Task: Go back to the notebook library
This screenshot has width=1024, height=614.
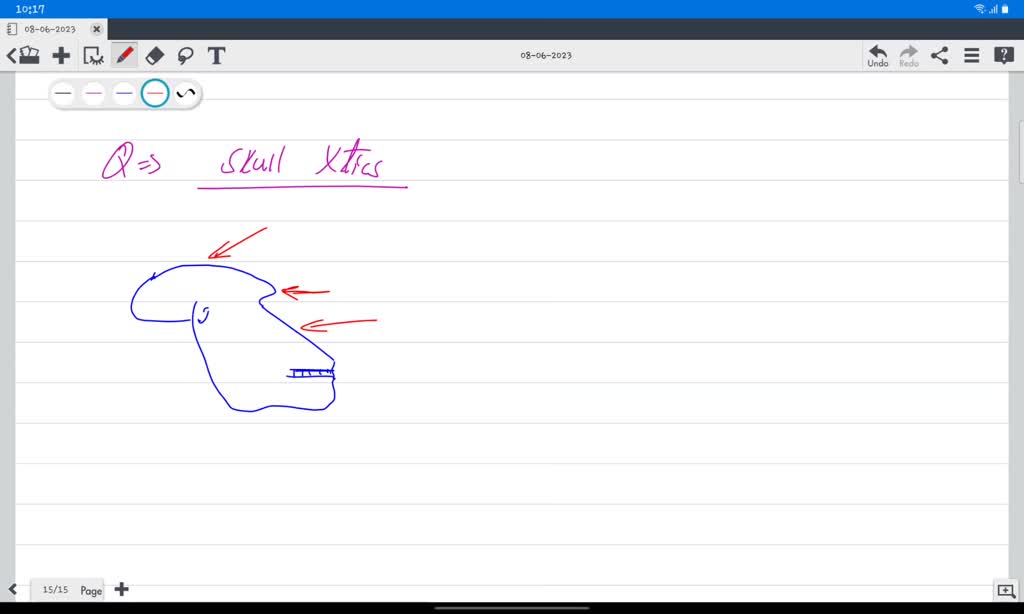Action: point(23,56)
